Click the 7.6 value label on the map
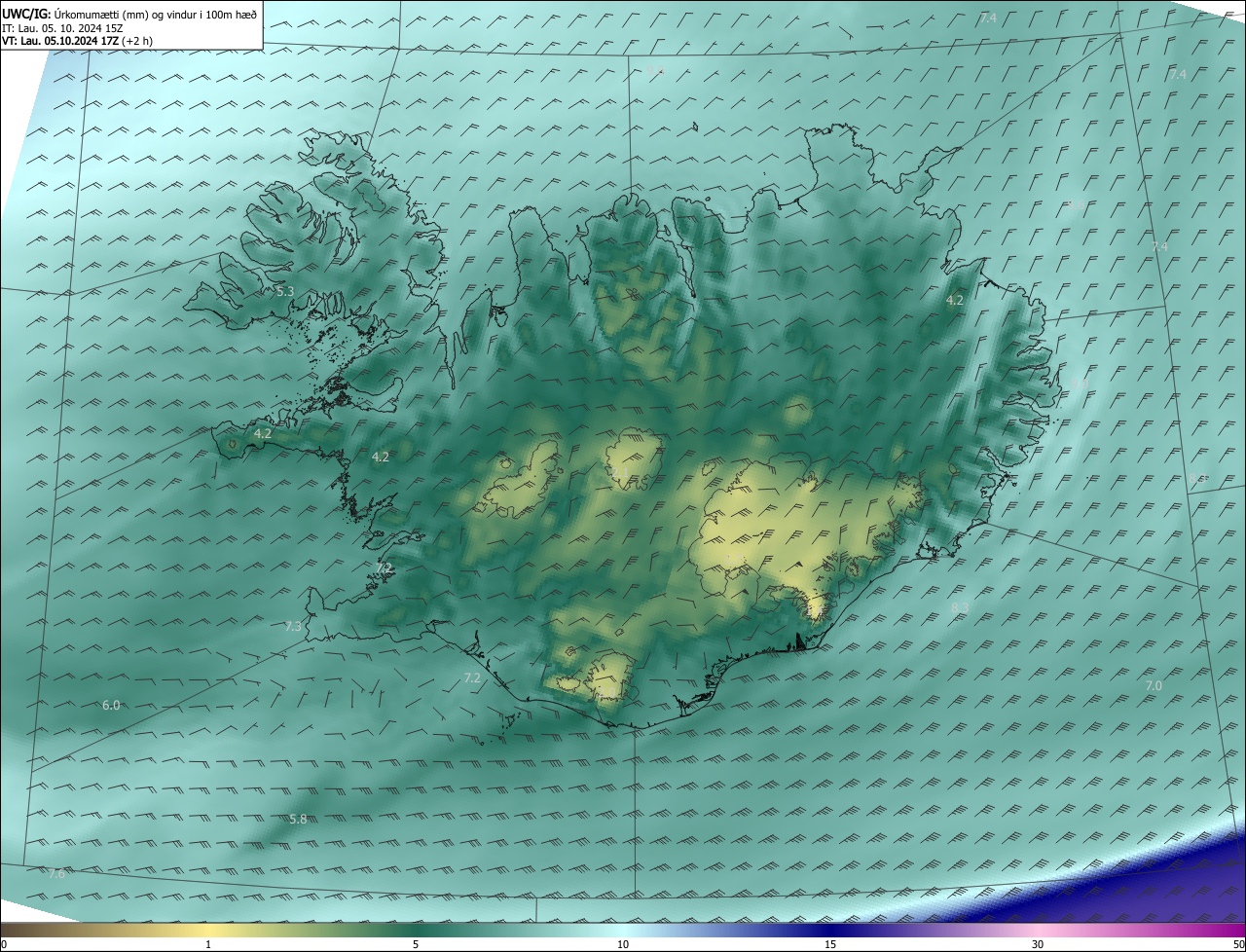1246x952 pixels. pos(56,873)
